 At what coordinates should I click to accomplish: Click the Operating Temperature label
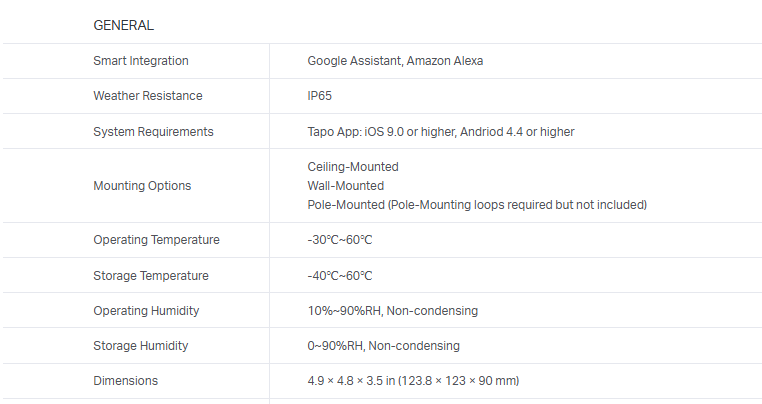click(156, 240)
